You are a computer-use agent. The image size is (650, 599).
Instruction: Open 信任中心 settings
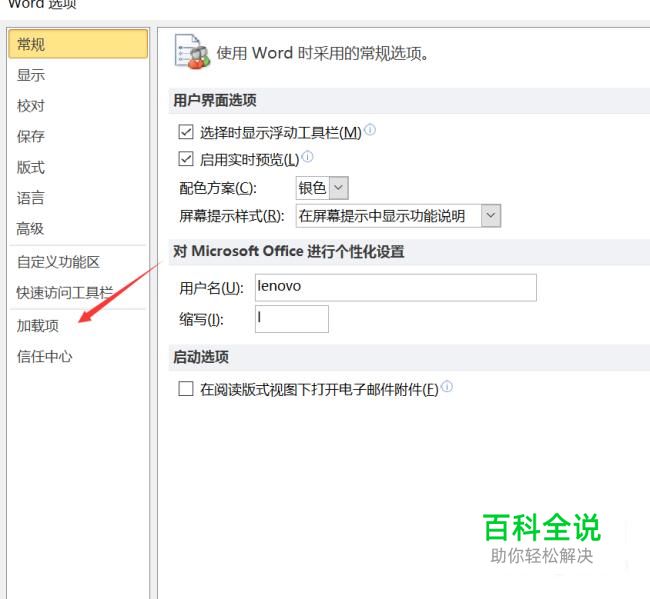tap(44, 356)
